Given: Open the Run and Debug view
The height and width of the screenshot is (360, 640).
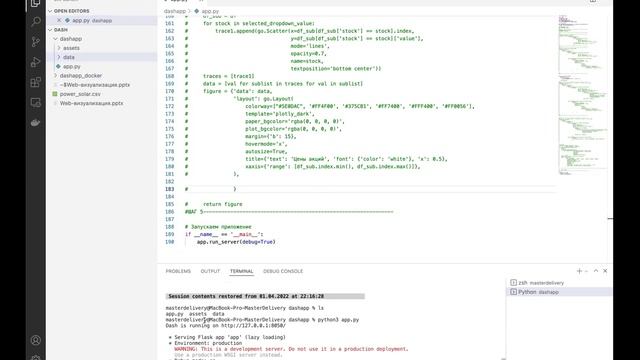Looking at the screenshot, I should (36, 62).
